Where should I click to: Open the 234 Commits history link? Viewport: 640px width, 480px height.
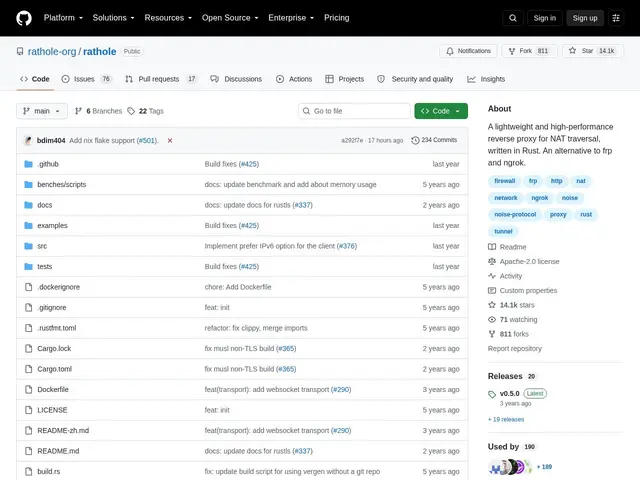pos(434,140)
